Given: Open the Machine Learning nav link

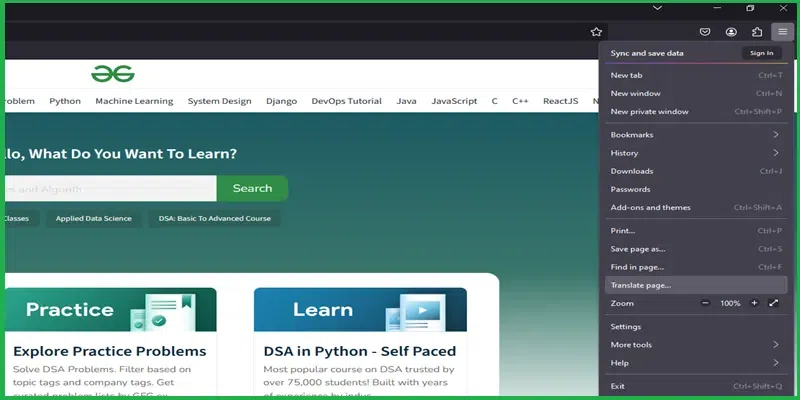Looking at the screenshot, I should point(134,101).
